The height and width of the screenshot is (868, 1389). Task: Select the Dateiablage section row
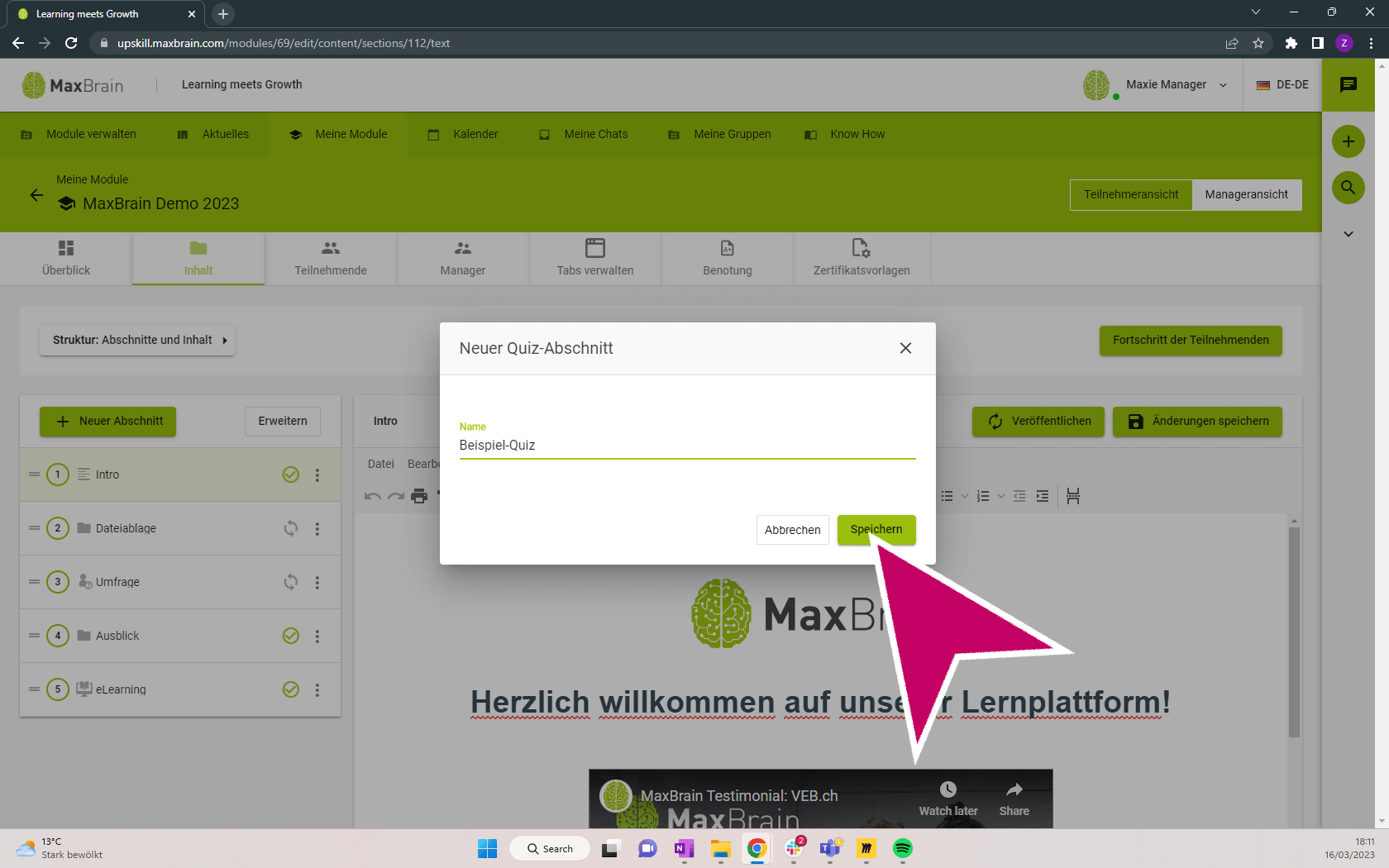point(180,528)
